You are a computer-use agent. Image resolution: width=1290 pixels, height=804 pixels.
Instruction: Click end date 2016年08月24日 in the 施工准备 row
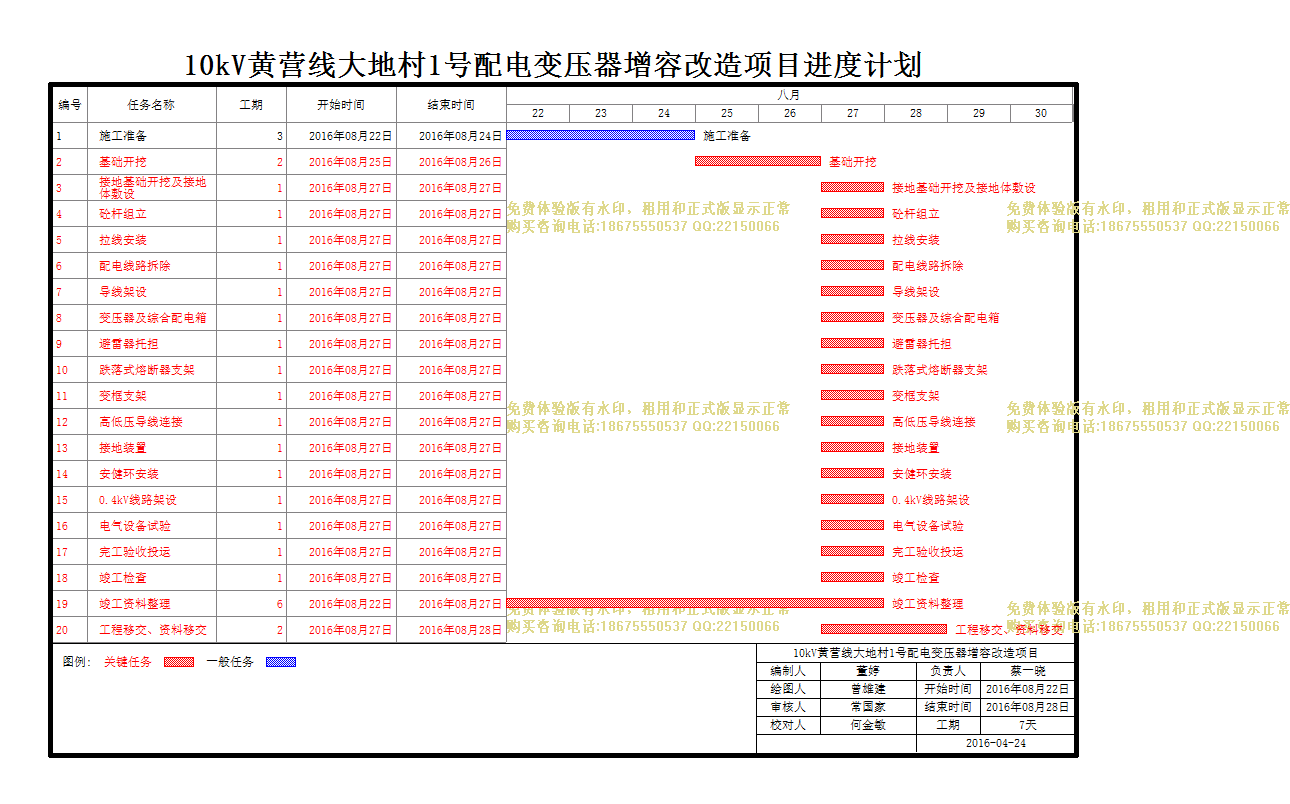click(x=460, y=136)
